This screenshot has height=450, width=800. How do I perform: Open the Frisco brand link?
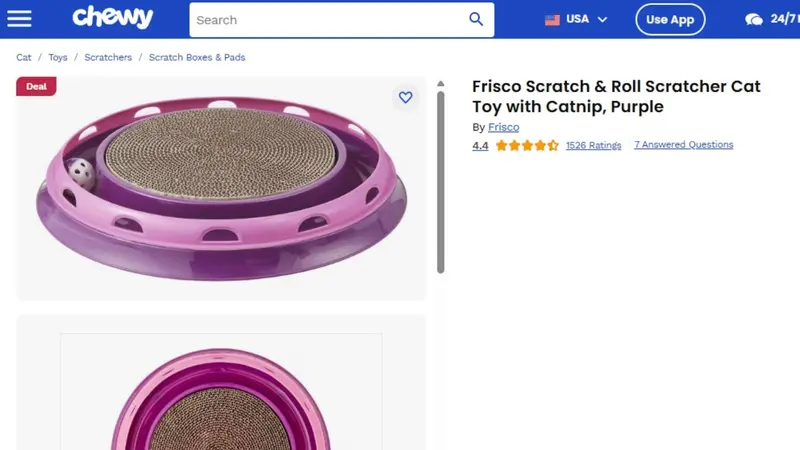tap(504, 127)
